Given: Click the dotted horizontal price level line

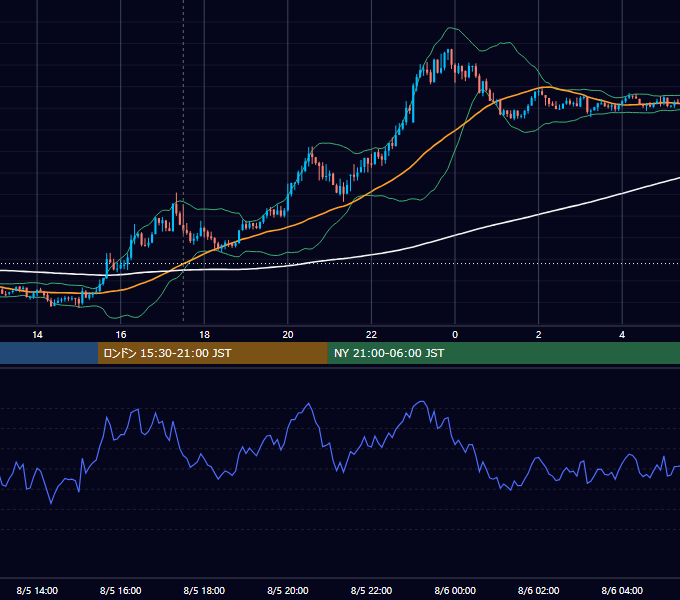Looking at the screenshot, I should 340,263.
